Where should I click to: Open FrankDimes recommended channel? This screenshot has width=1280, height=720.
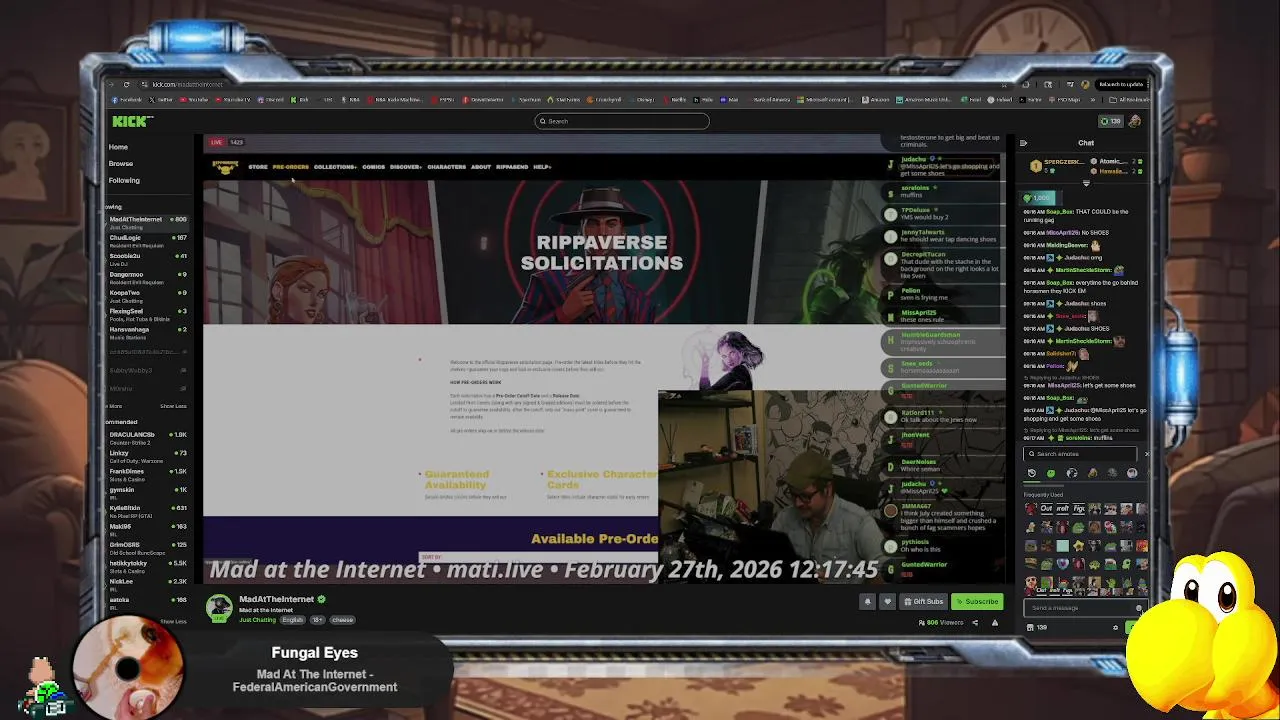(148, 474)
